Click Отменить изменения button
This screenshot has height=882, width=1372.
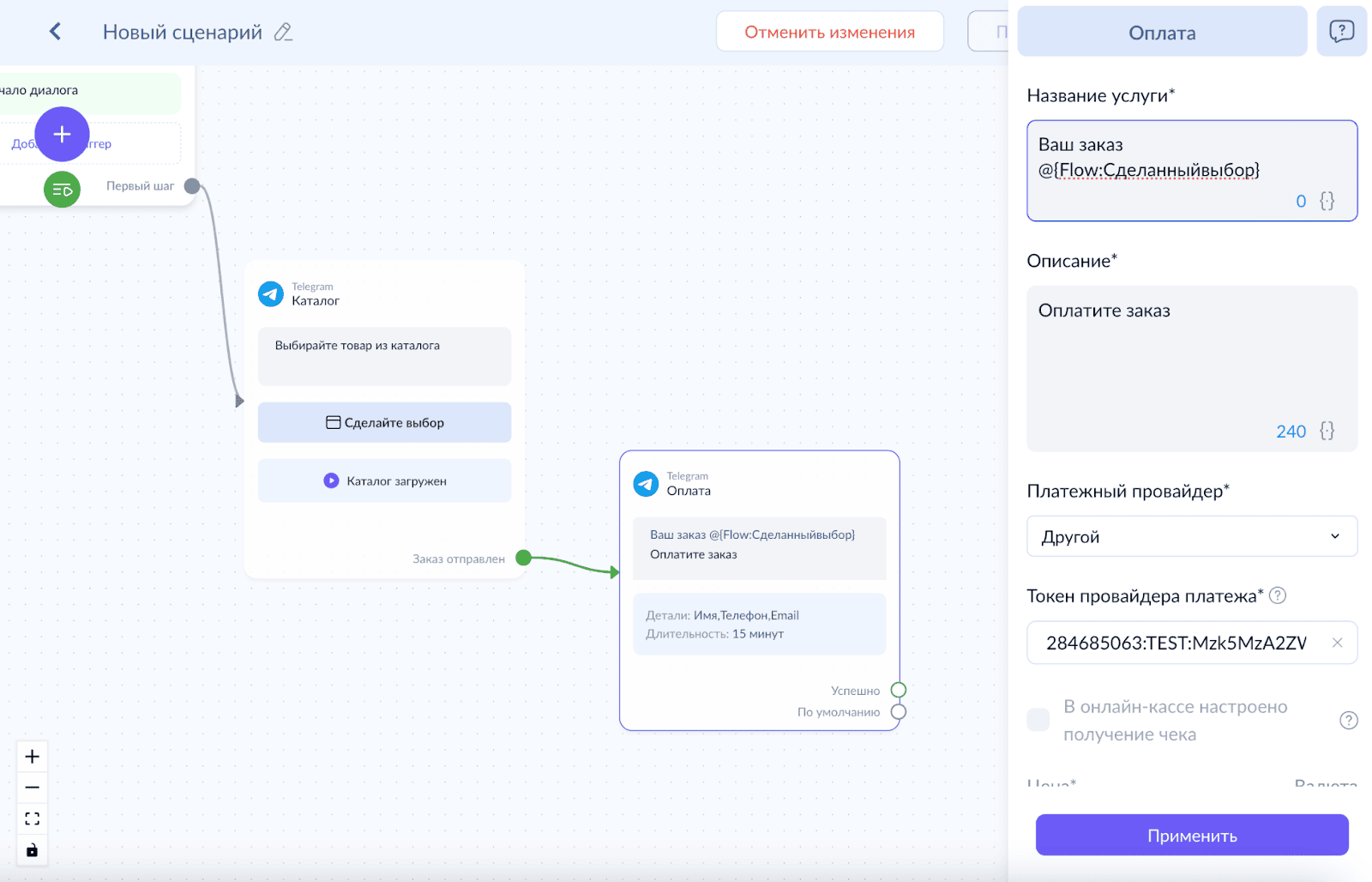click(829, 32)
